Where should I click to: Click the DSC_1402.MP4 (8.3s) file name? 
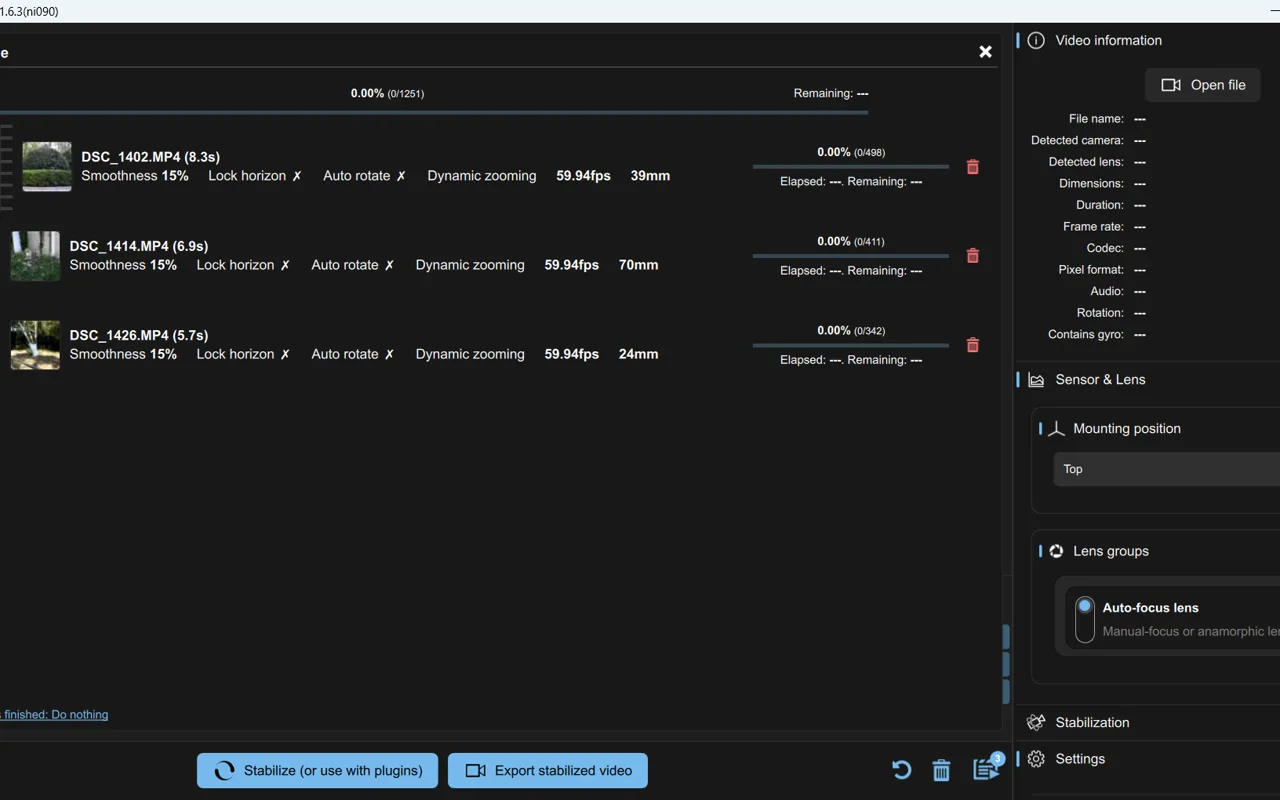tap(150, 157)
